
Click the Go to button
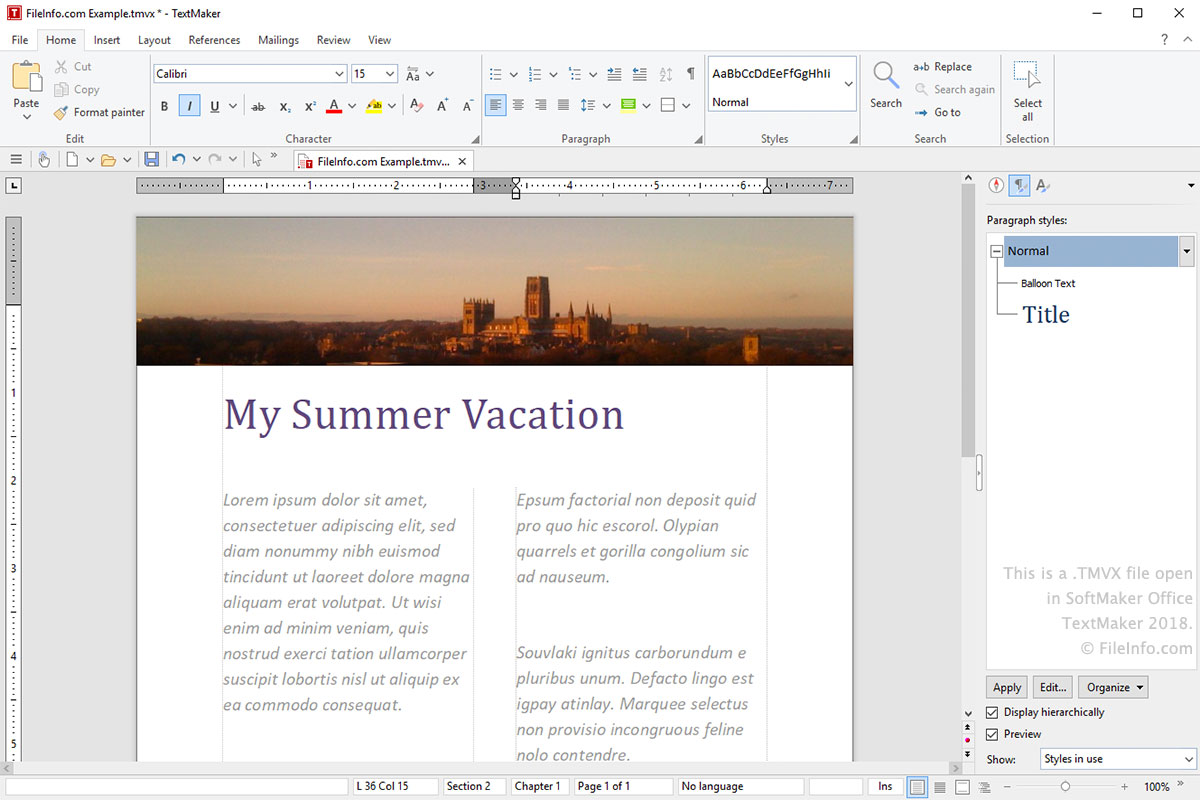[x=937, y=112]
